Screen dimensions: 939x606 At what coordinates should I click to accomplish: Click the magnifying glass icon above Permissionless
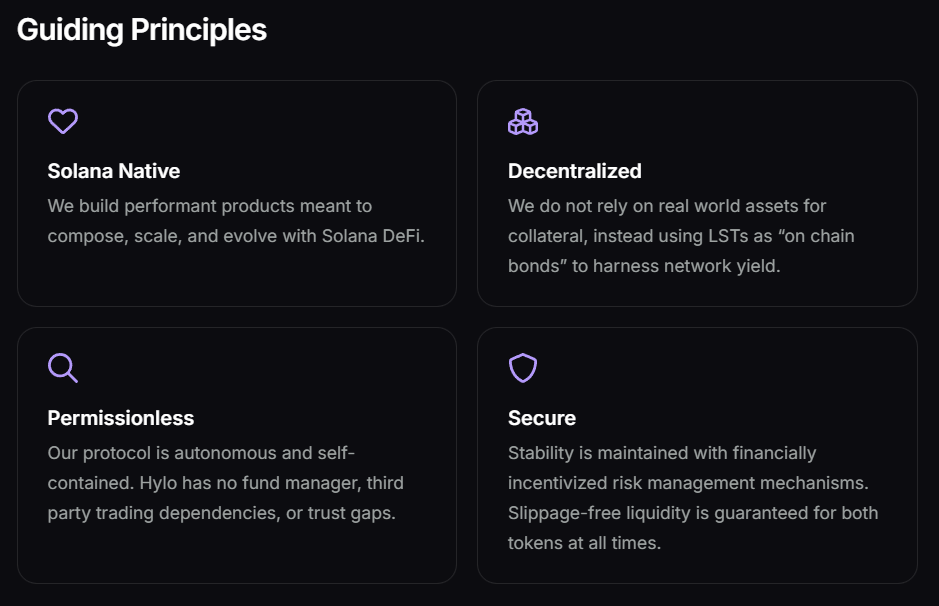click(x=63, y=368)
